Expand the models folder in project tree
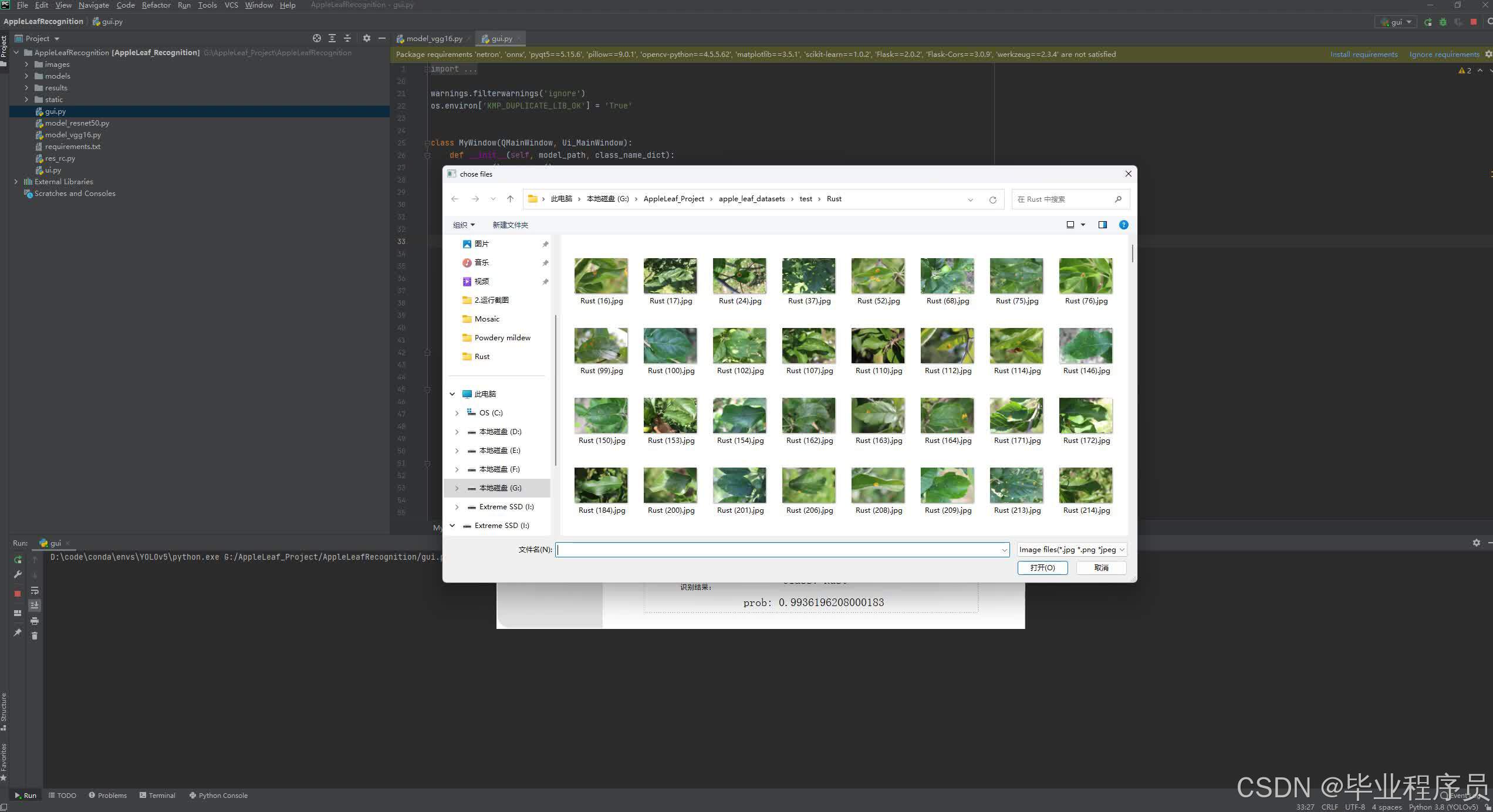This screenshot has height=812, width=1493. [x=26, y=76]
